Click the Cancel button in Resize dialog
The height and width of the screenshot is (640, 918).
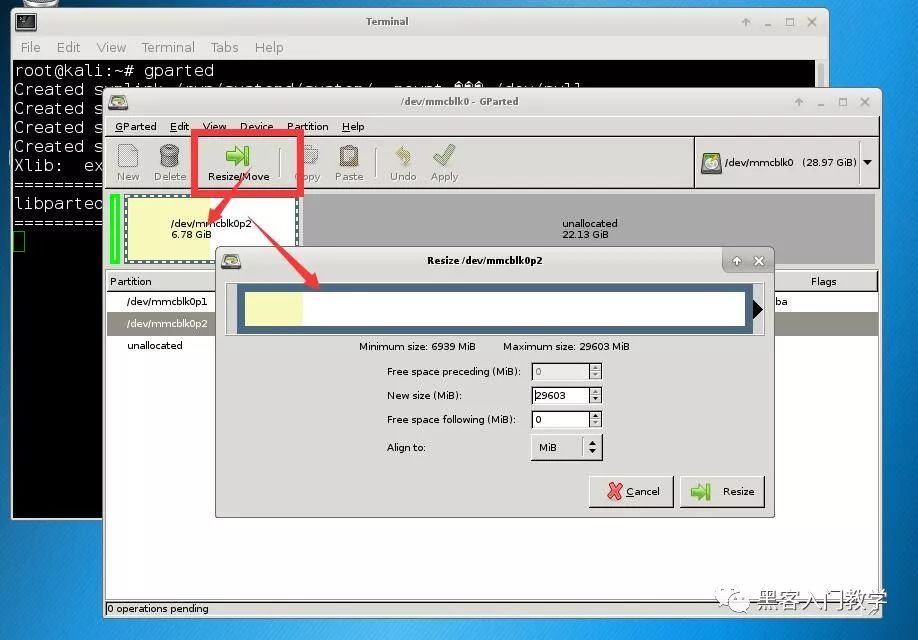[631, 491]
